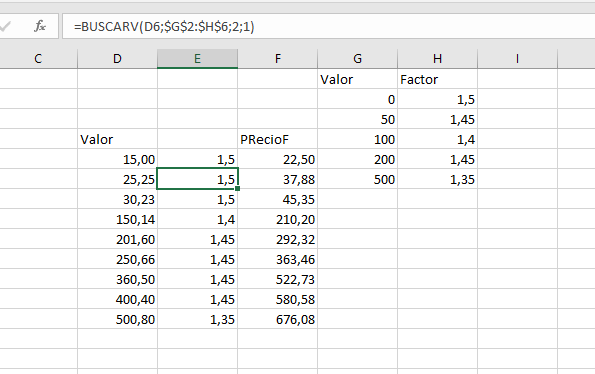The width and height of the screenshot is (595, 374).
Task: Click the confirm checkmark icon in formula bar
Action: point(5,26)
